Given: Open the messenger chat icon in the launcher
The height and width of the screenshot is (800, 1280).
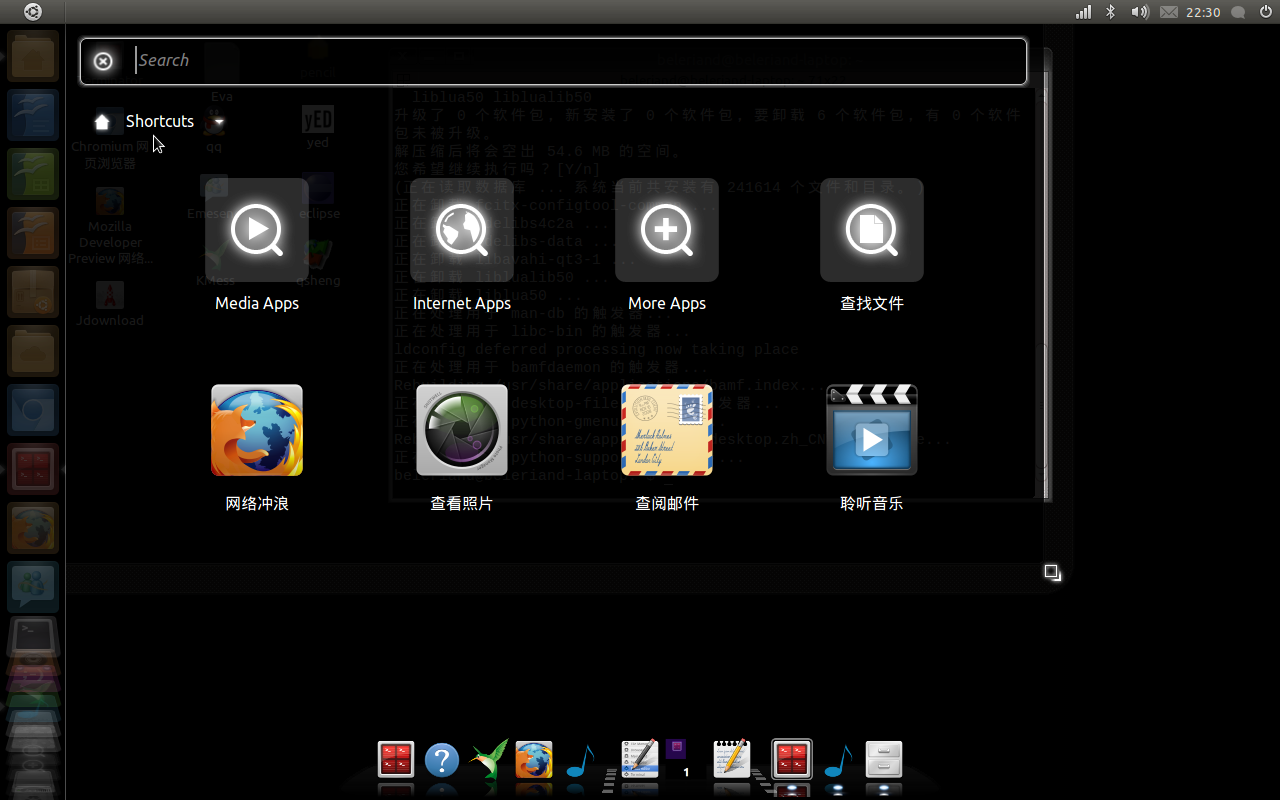Looking at the screenshot, I should (33, 586).
